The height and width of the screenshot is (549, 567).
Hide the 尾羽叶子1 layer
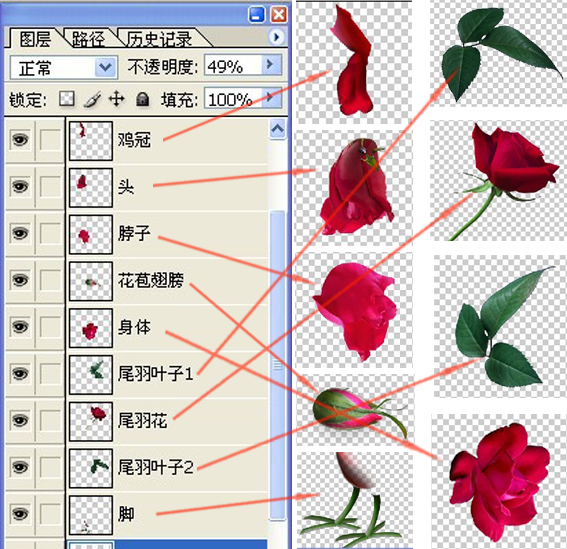pyautogui.click(x=20, y=374)
